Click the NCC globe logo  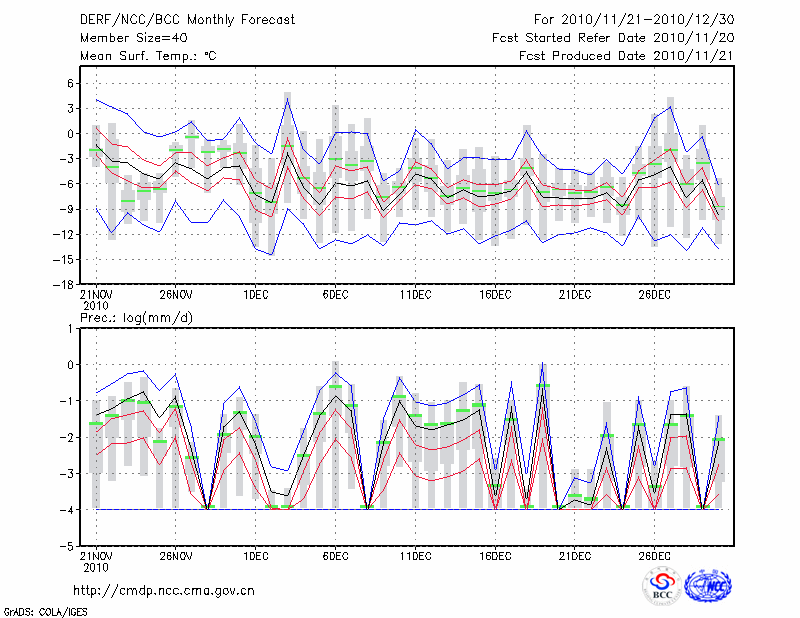(x=707, y=585)
